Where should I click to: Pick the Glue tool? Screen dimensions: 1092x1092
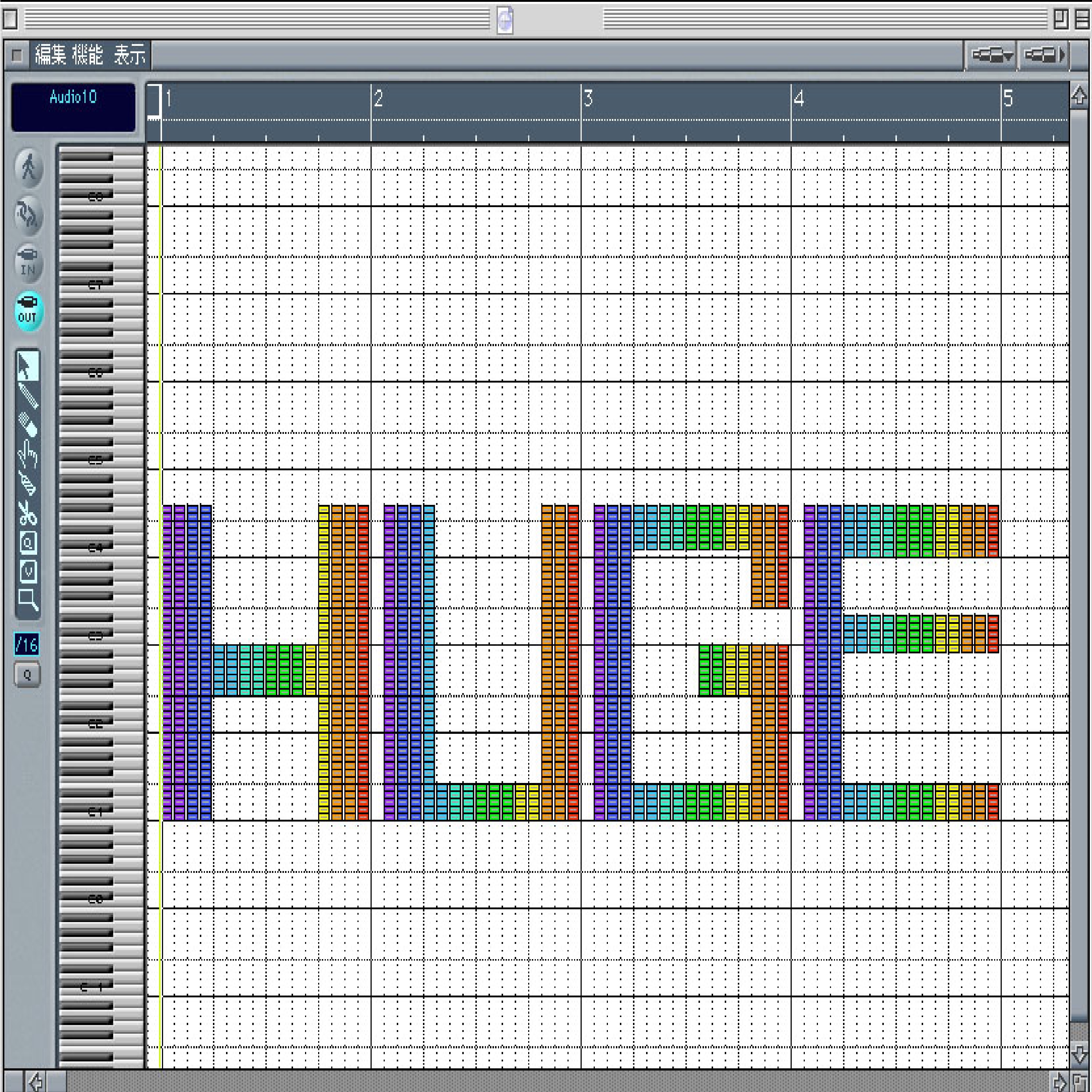point(28,483)
